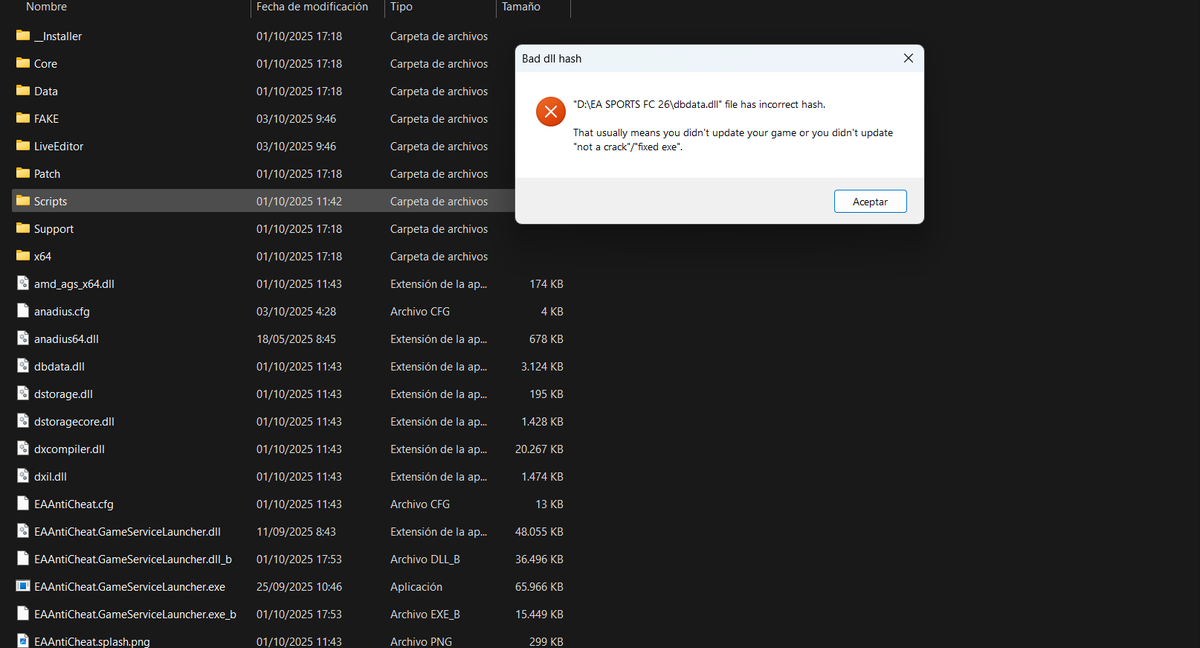Click the dbdata.dll incorrect hash error message

pyautogui.click(x=699, y=104)
